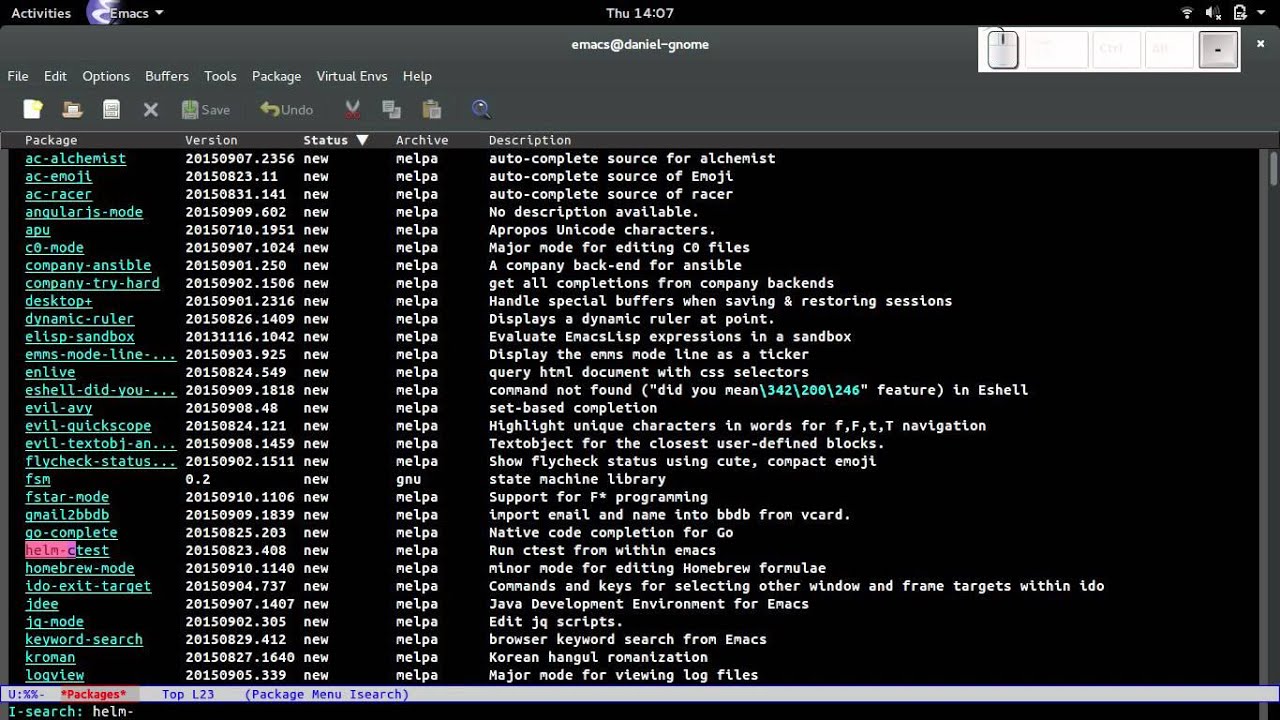
Task: Click the minus button in the key overlay
Action: [1217, 50]
